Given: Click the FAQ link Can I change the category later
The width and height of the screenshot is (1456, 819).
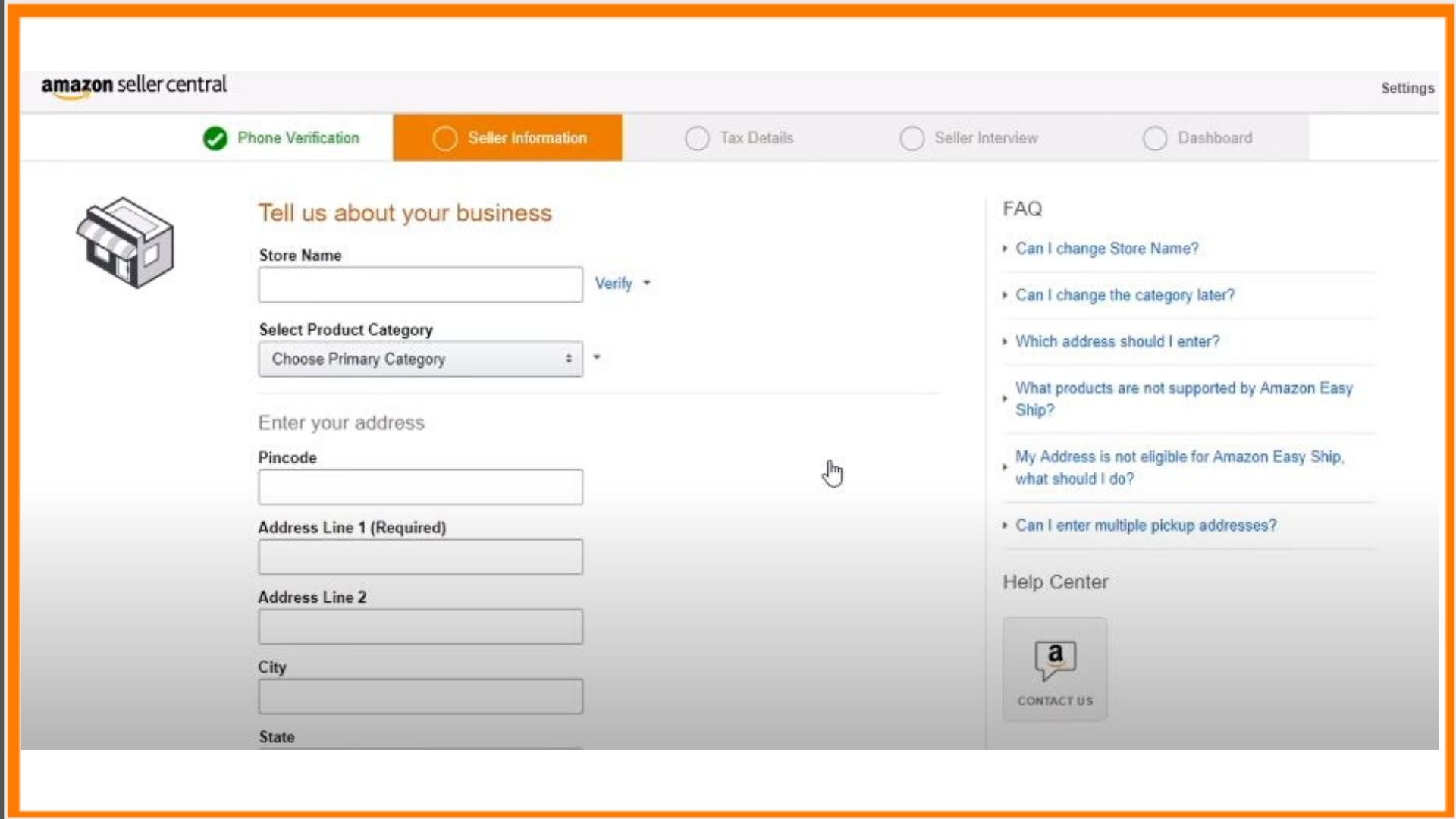Looking at the screenshot, I should coord(1125,294).
